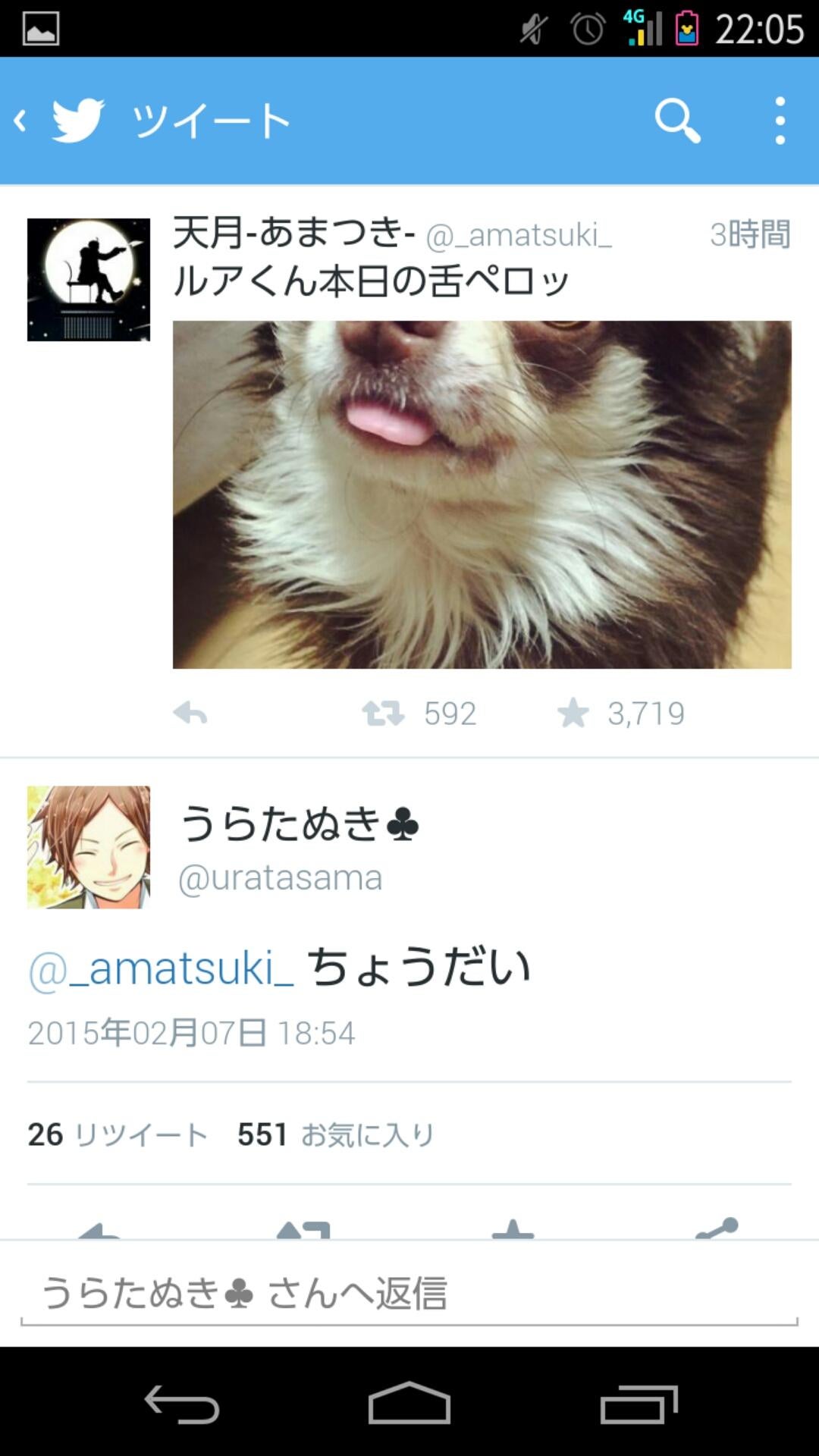This screenshot has width=819, height=1456.
Task: Open @_amatsuki_ mention link in reply
Action: [161, 968]
